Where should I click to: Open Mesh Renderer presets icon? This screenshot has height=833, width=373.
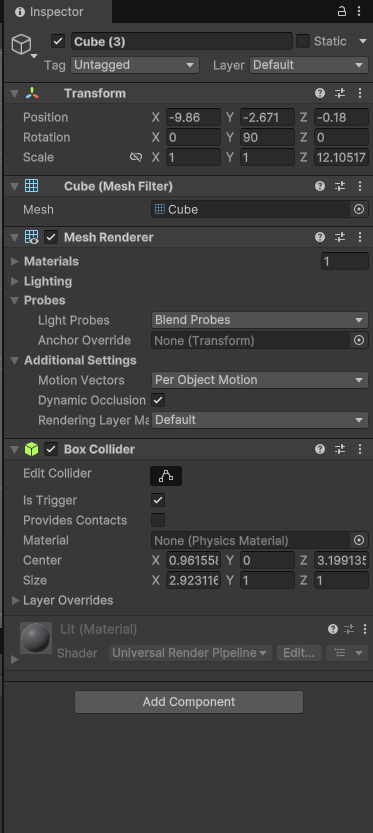340,237
